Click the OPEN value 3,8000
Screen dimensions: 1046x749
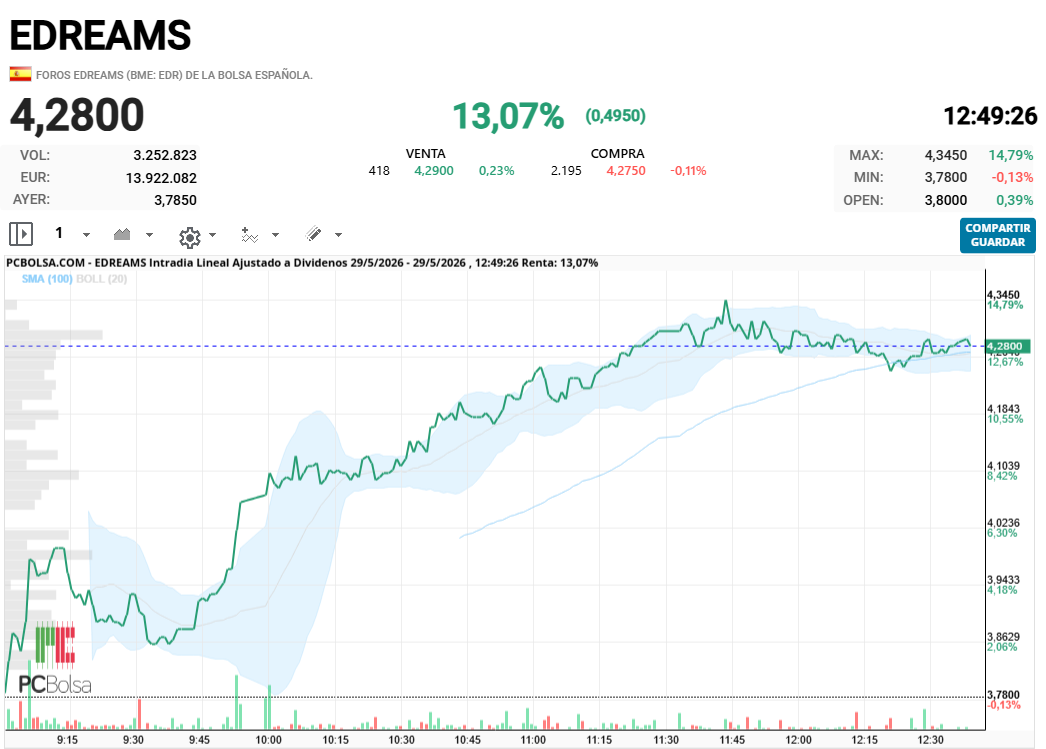pos(946,200)
